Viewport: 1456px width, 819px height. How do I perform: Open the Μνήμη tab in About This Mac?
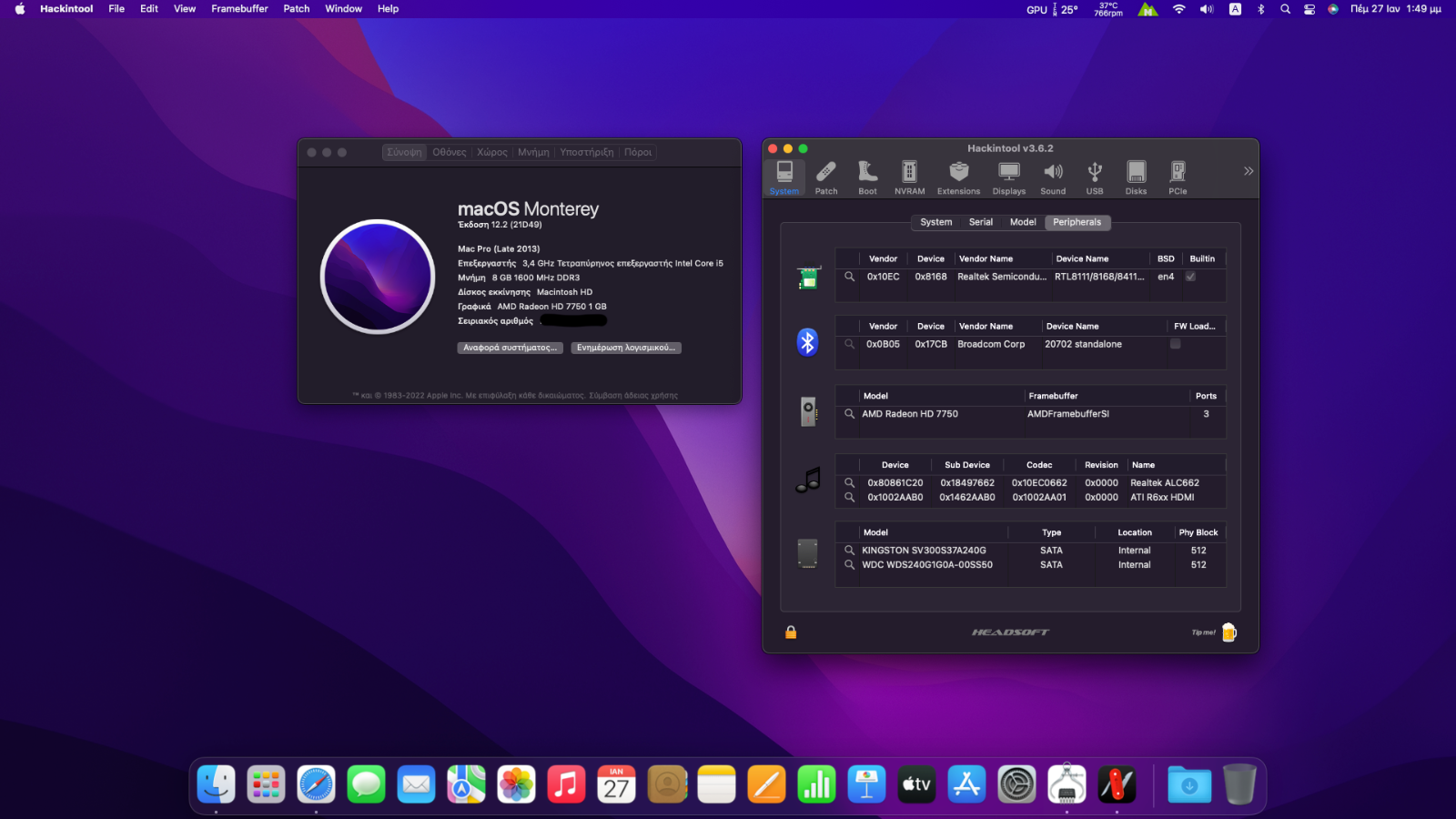click(533, 153)
